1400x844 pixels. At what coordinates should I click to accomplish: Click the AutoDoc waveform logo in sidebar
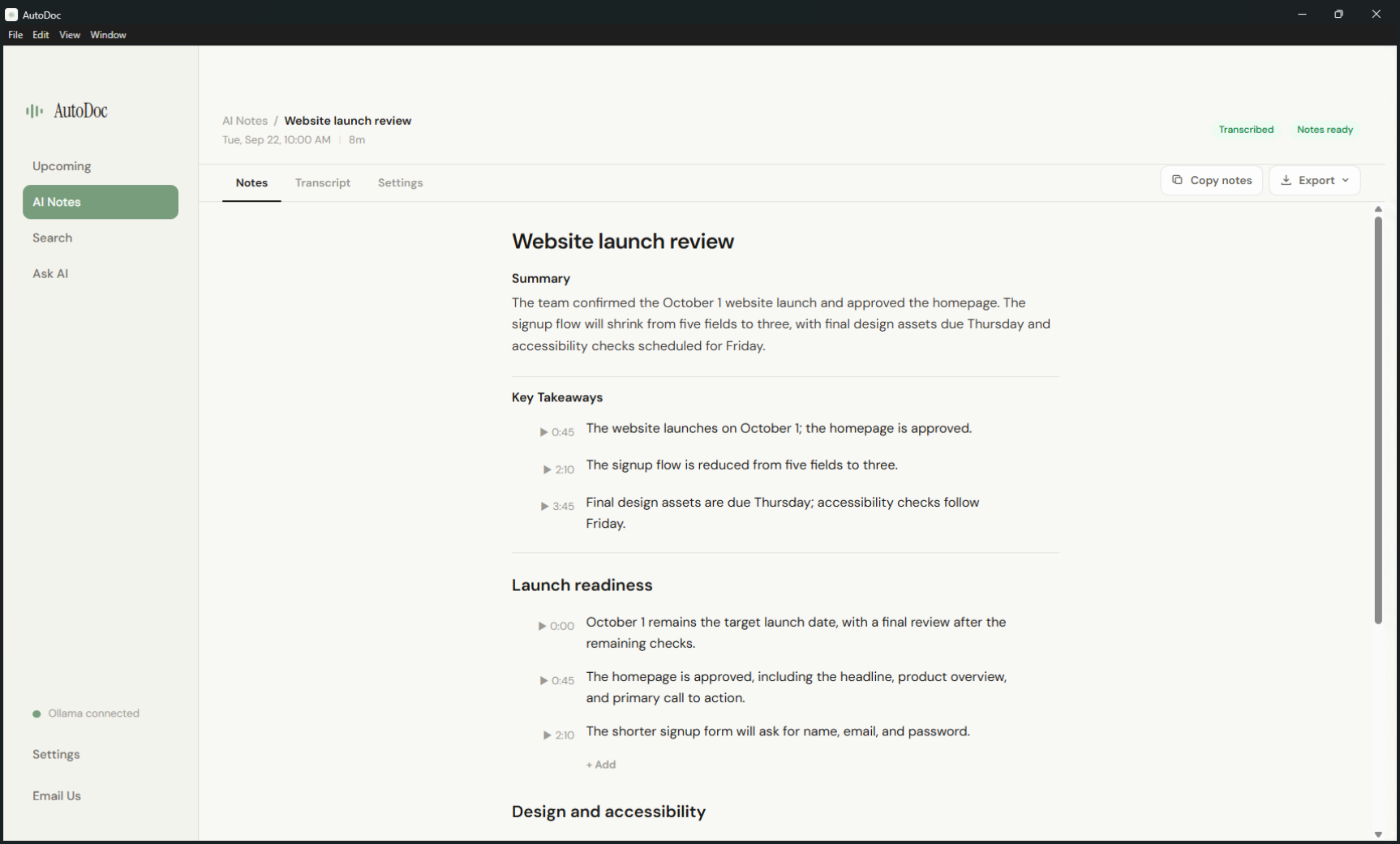pos(34,111)
